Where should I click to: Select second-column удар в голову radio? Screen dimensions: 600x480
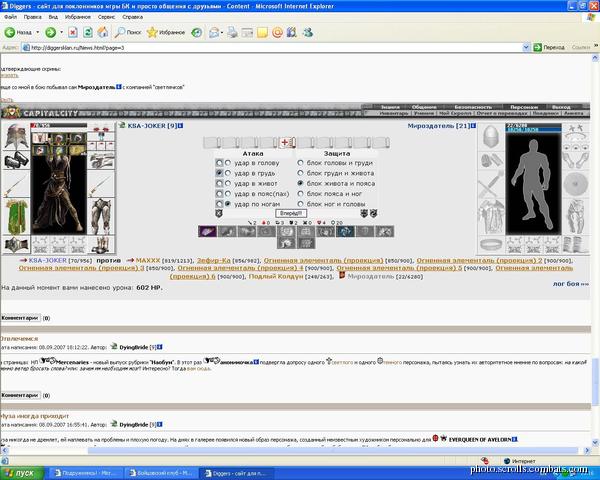pos(228,163)
